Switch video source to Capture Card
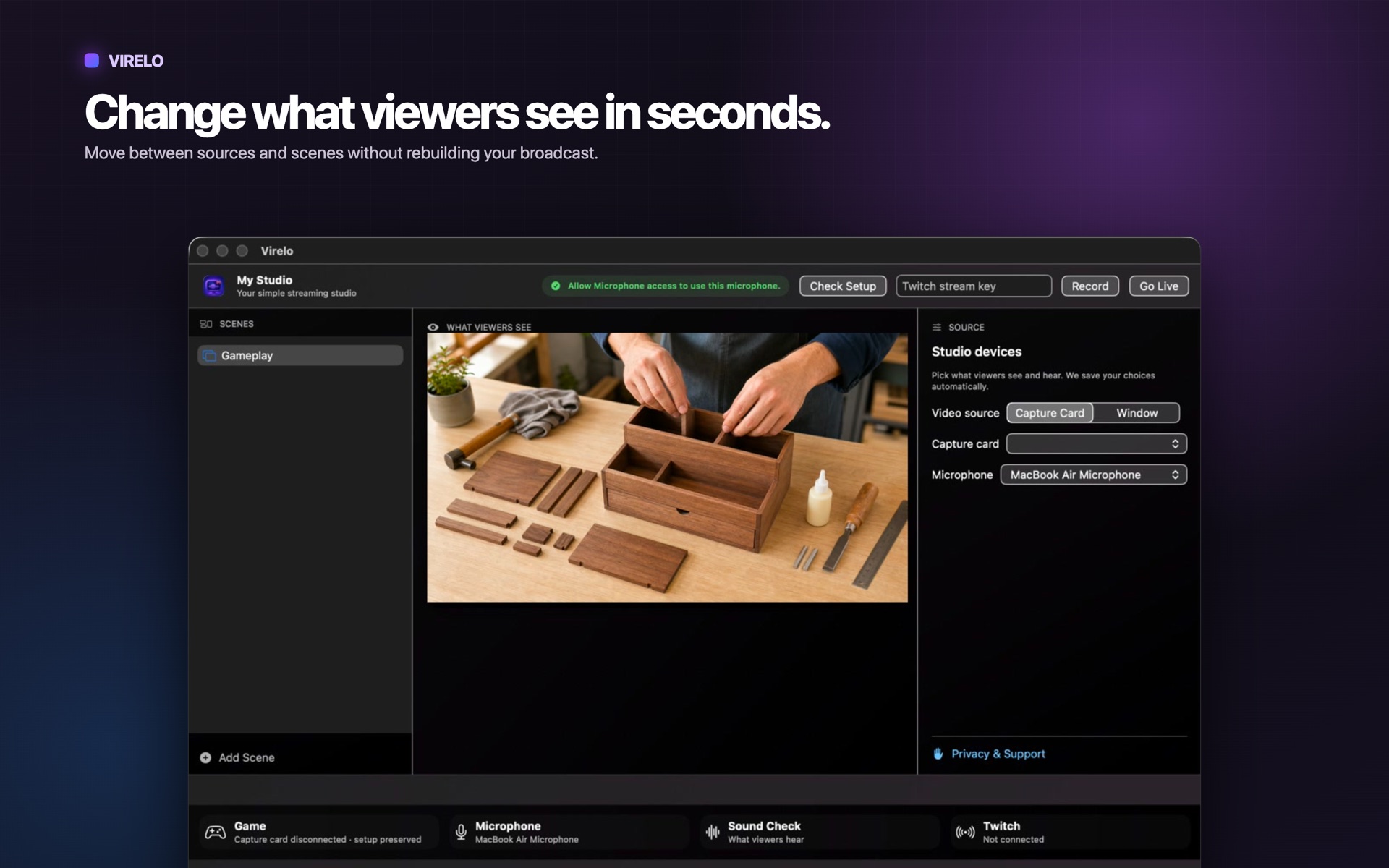The height and width of the screenshot is (868, 1389). 1050,413
